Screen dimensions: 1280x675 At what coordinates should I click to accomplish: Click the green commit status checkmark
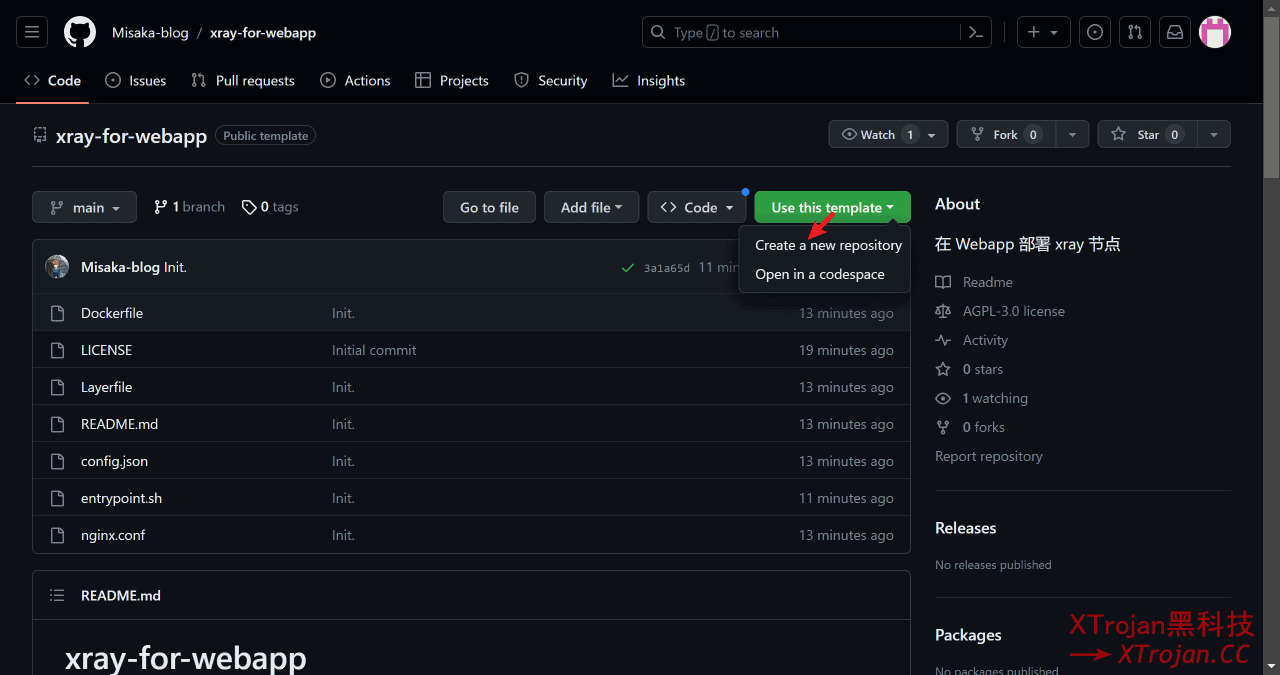(627, 267)
